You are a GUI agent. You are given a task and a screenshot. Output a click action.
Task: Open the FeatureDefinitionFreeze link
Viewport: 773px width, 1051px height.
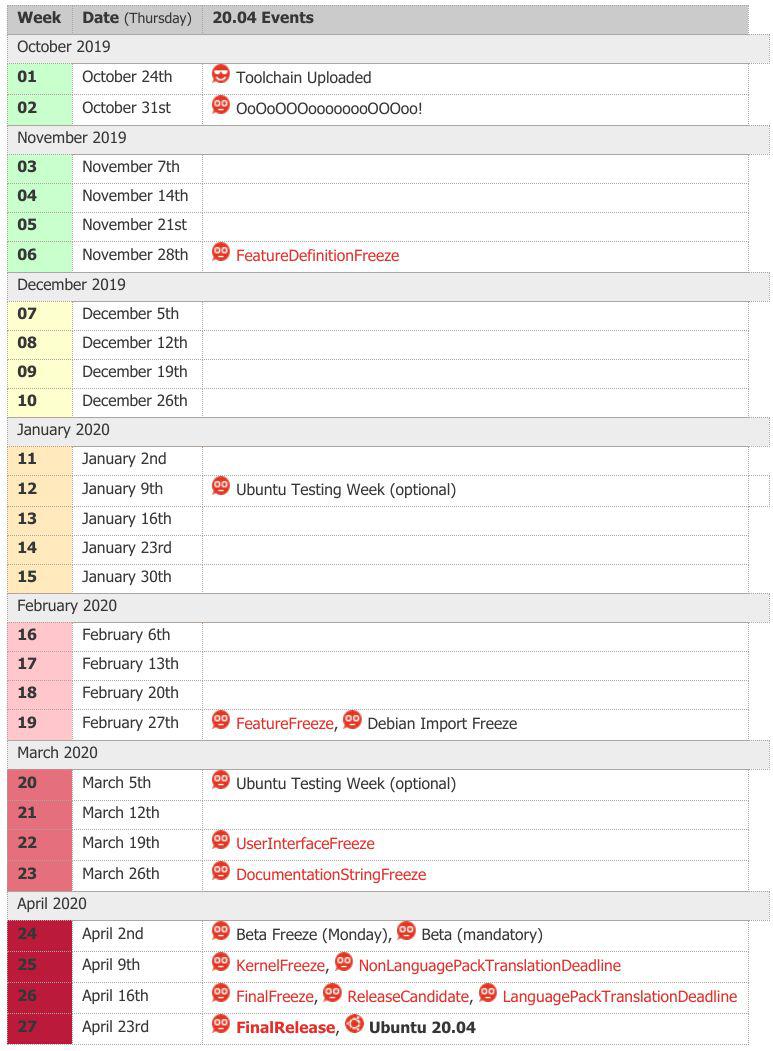317,255
